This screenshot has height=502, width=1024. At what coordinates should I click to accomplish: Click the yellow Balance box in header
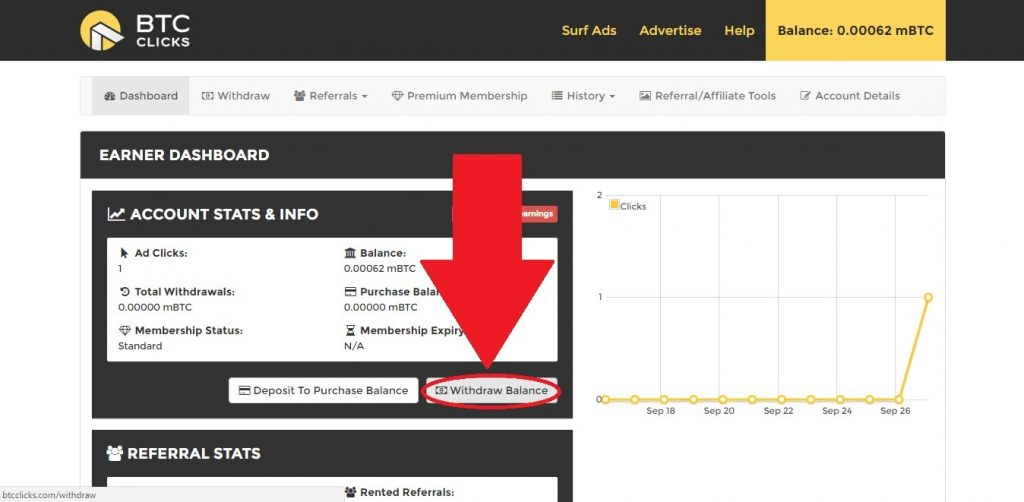click(x=855, y=30)
